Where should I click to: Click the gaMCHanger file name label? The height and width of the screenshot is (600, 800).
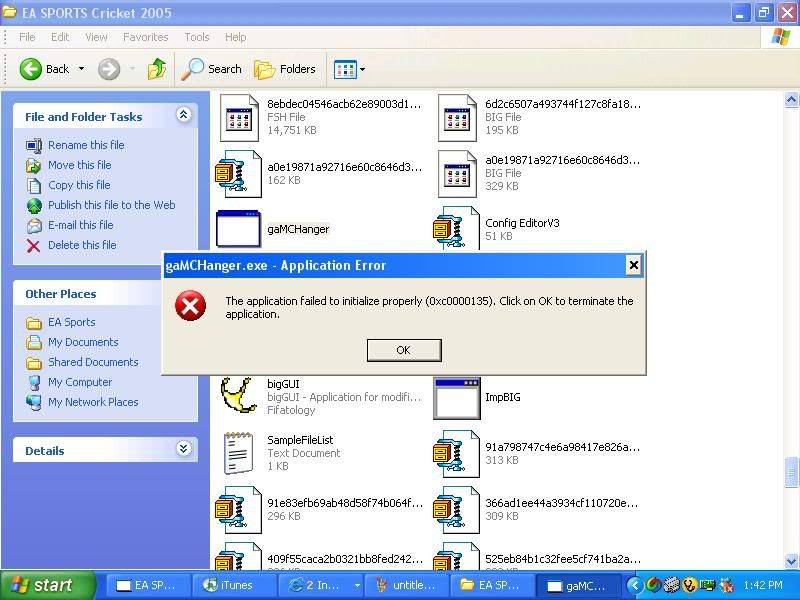coord(298,229)
